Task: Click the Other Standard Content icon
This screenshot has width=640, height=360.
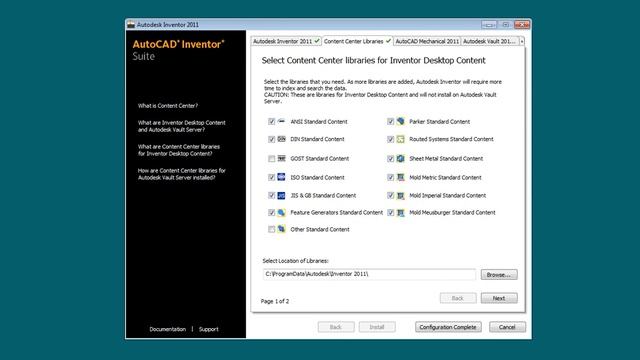Action: click(281, 229)
